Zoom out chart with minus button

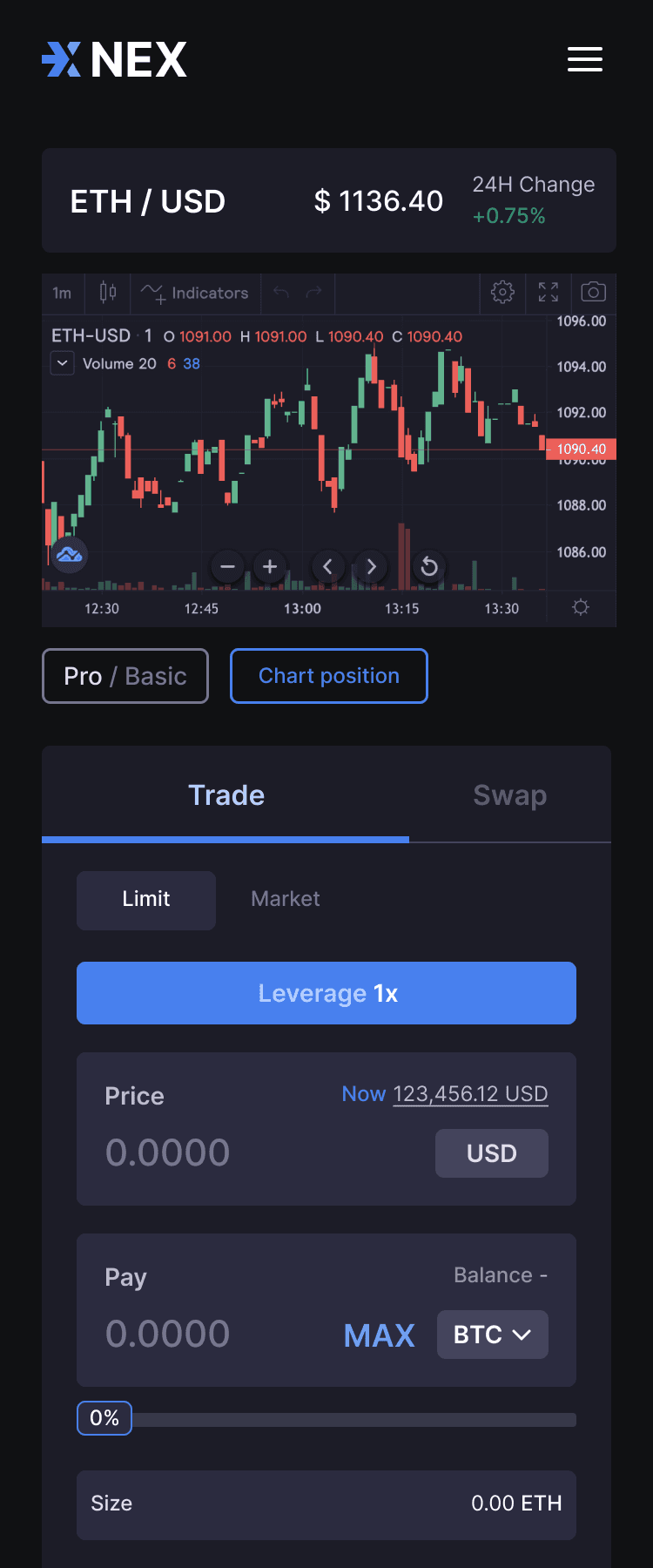(228, 566)
